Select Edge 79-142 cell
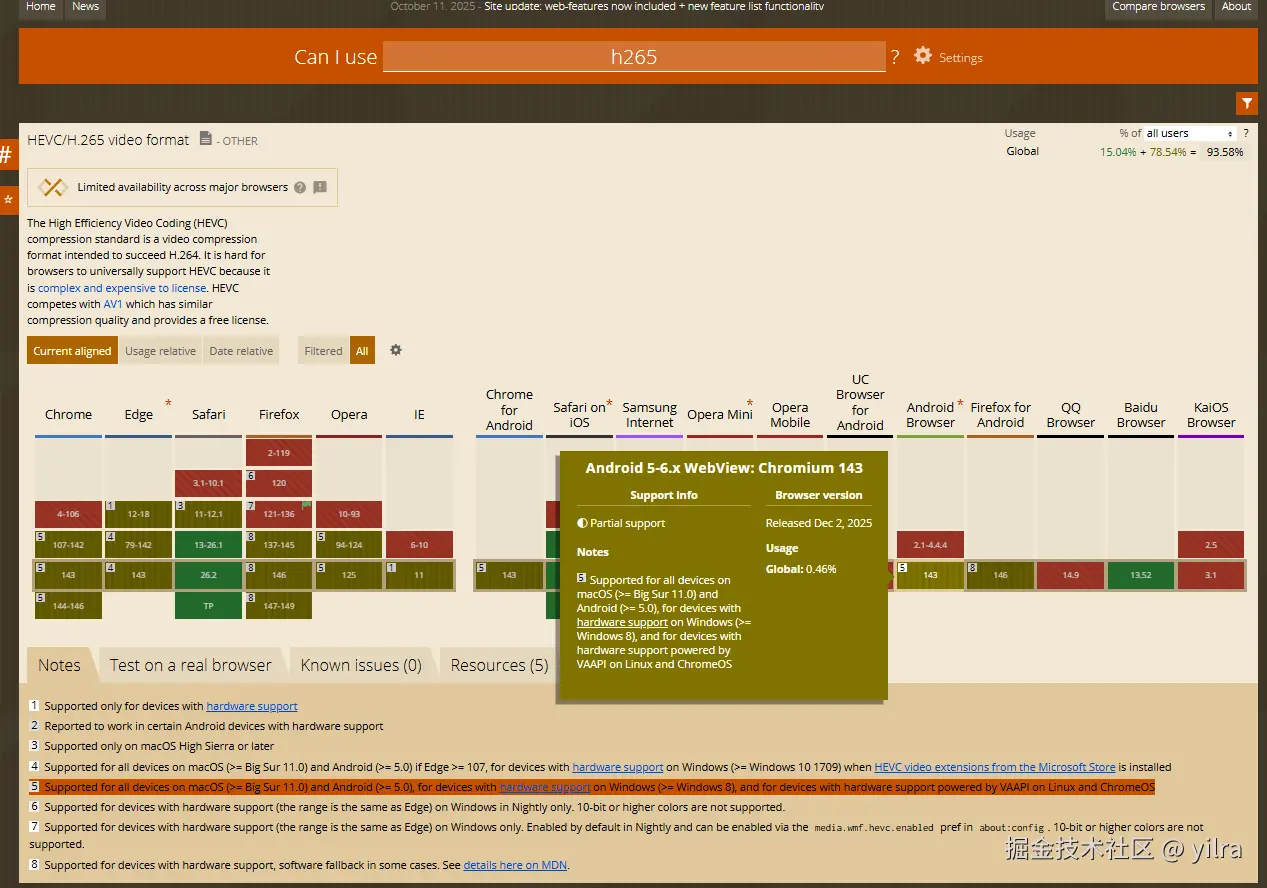The width and height of the screenshot is (1267, 888). coord(138,545)
